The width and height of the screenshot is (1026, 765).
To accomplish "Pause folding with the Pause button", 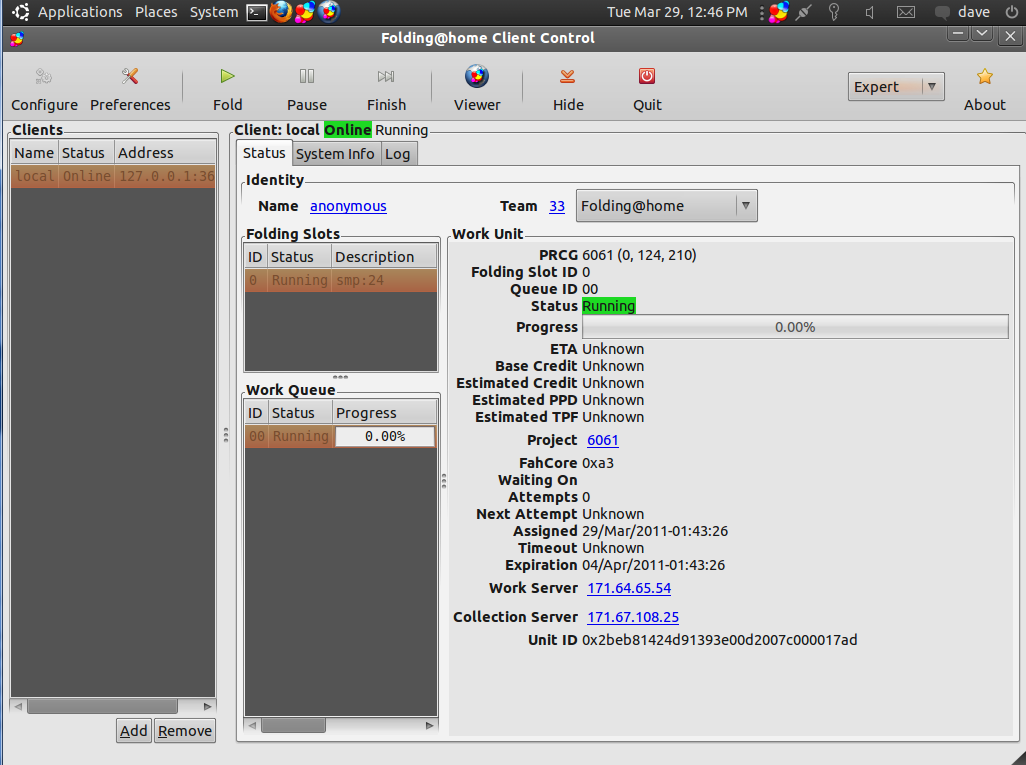I will 306,89.
